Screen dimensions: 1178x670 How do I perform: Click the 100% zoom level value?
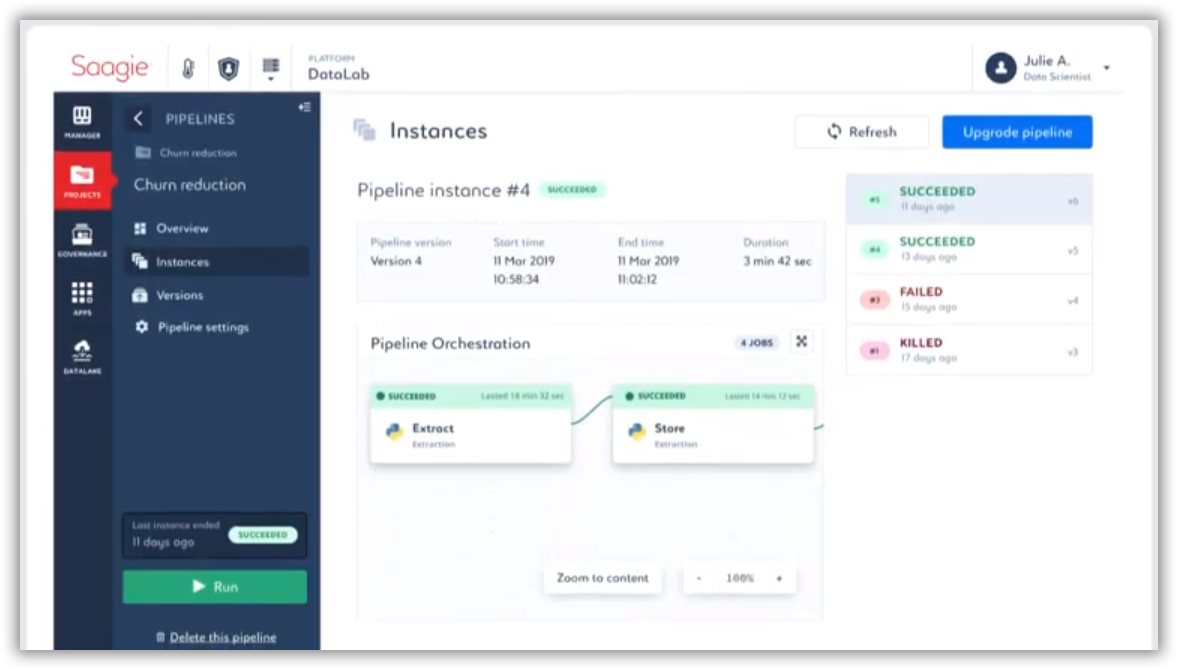click(739, 578)
